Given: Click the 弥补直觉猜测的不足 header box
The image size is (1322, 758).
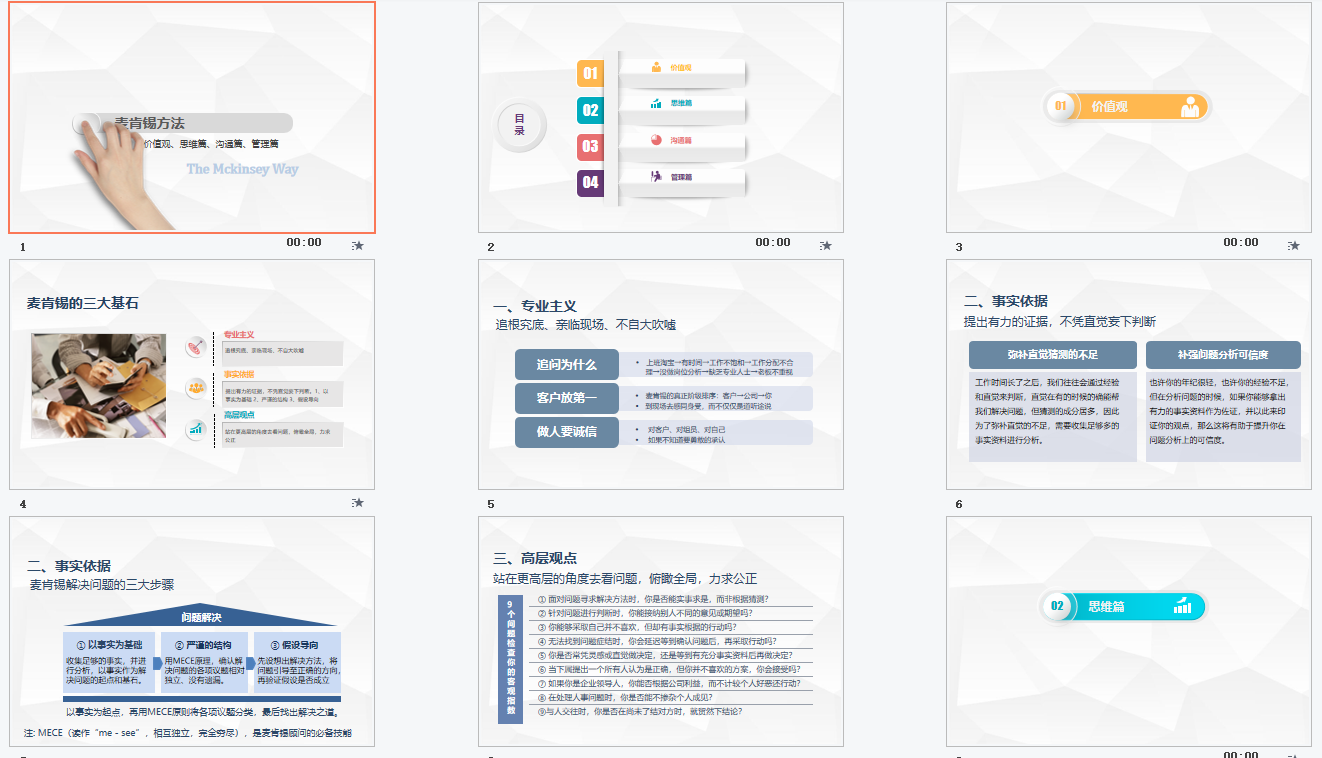Looking at the screenshot, I should (1052, 354).
